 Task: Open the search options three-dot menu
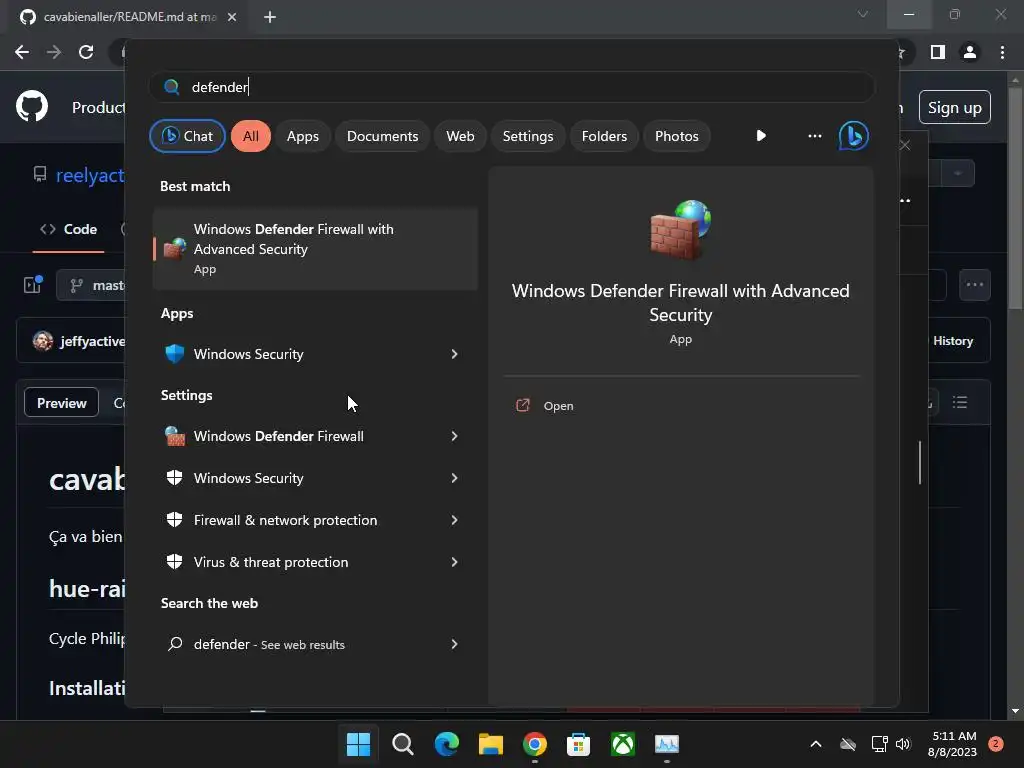tap(814, 136)
